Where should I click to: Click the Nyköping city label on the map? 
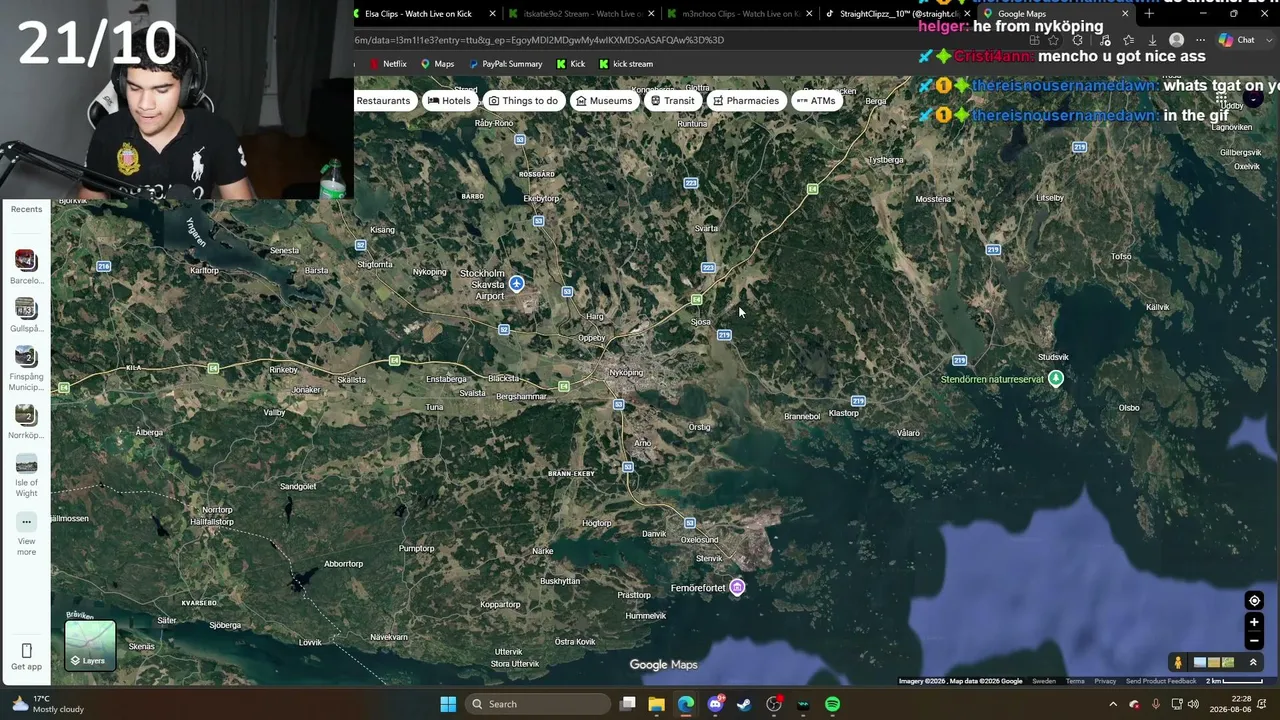(626, 373)
